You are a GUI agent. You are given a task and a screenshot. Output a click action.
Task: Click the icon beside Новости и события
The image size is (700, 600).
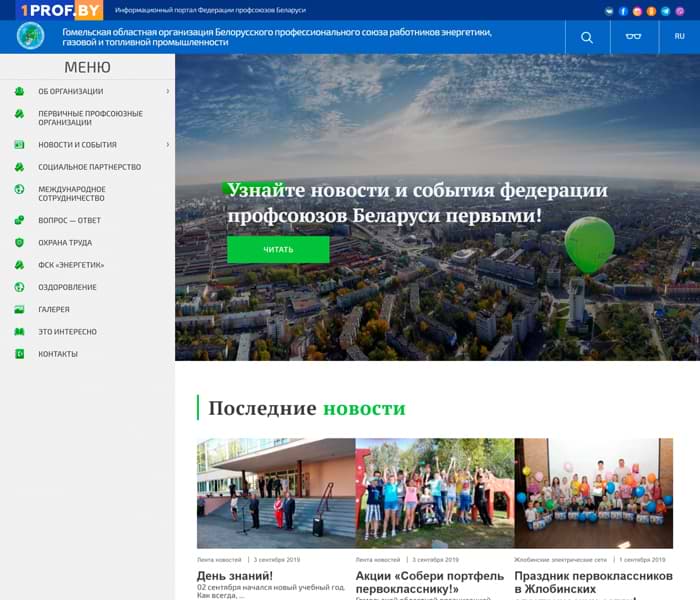(x=19, y=145)
